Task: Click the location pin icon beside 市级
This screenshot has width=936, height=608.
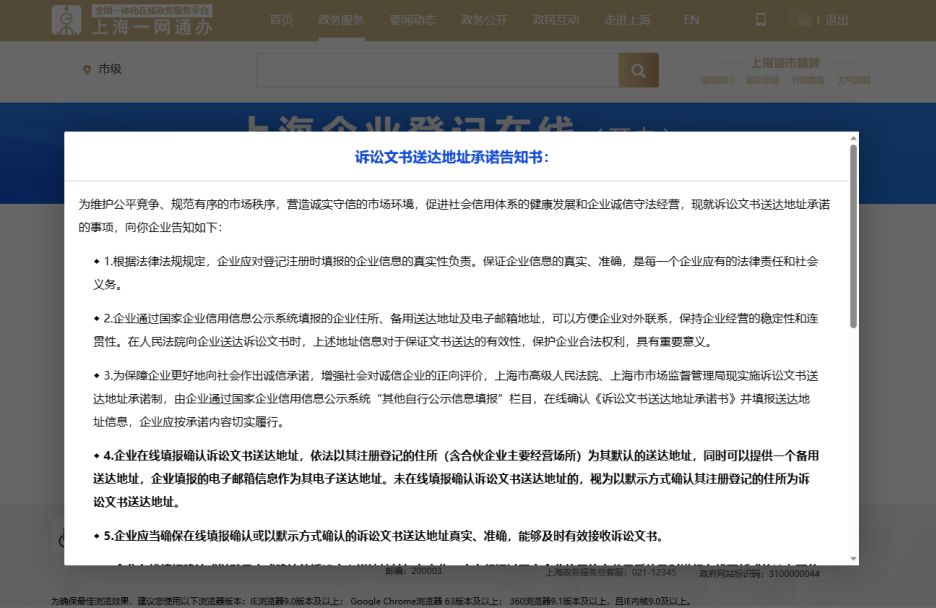Action: pos(85,70)
